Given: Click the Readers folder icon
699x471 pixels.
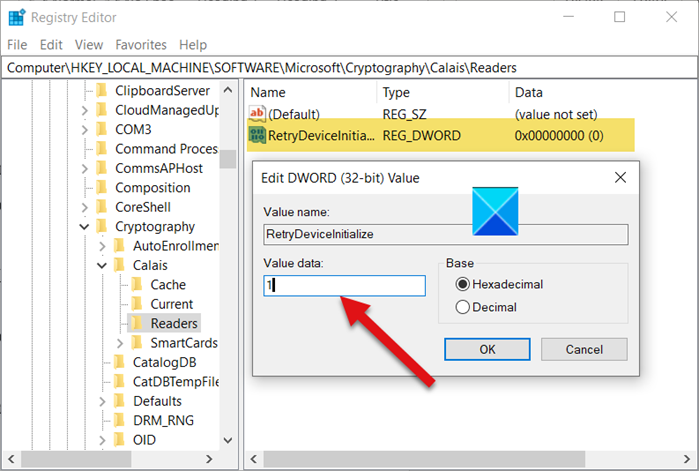Looking at the screenshot, I should coord(137,323).
